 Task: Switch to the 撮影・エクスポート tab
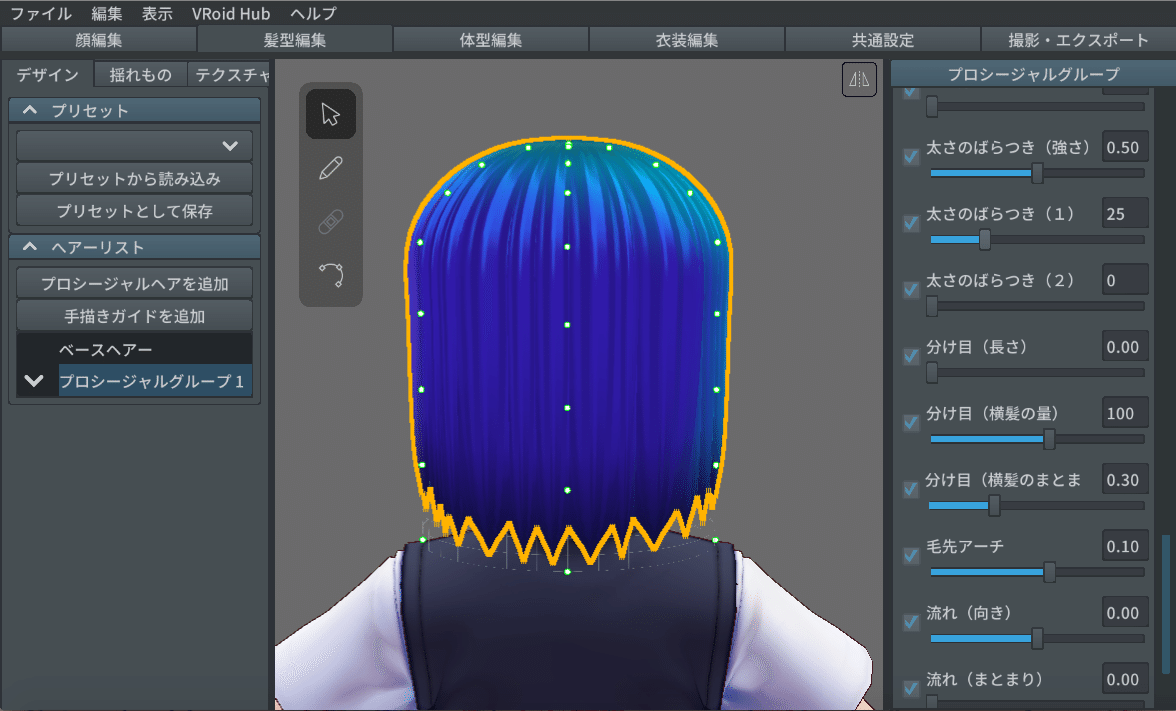coord(1078,40)
